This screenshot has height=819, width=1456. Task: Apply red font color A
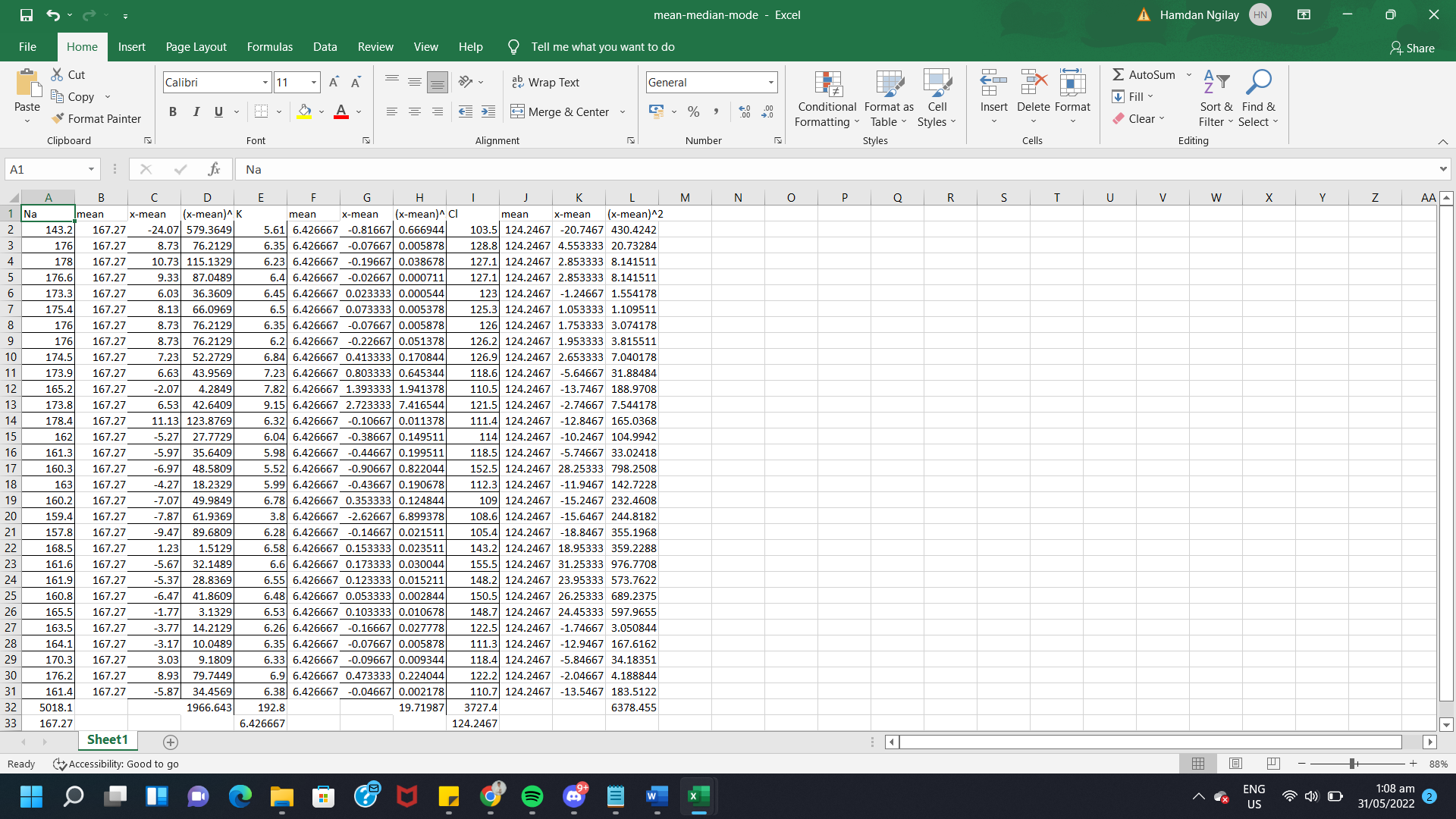341,111
